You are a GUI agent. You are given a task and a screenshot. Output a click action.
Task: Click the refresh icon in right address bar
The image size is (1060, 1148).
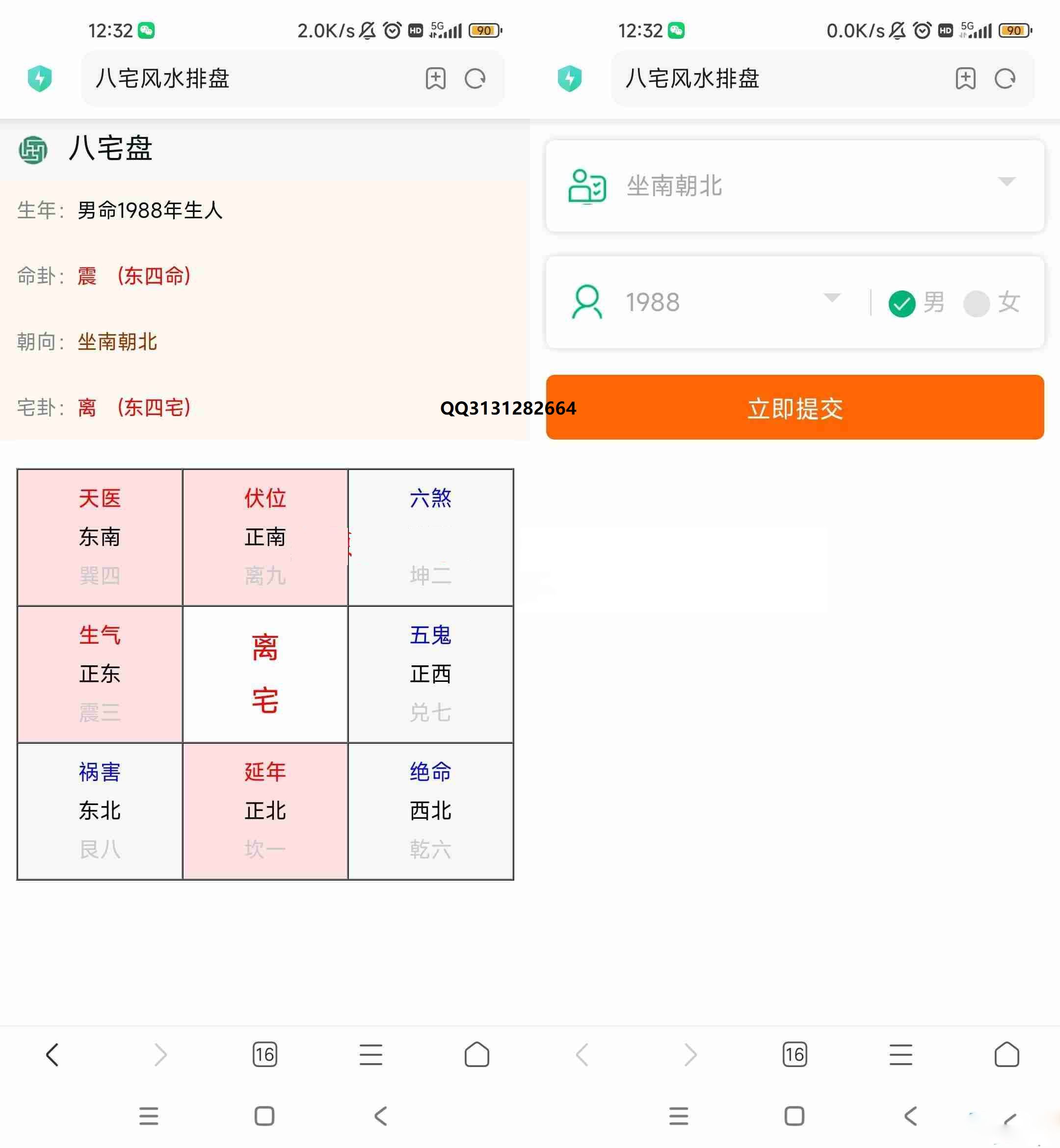[x=1005, y=78]
